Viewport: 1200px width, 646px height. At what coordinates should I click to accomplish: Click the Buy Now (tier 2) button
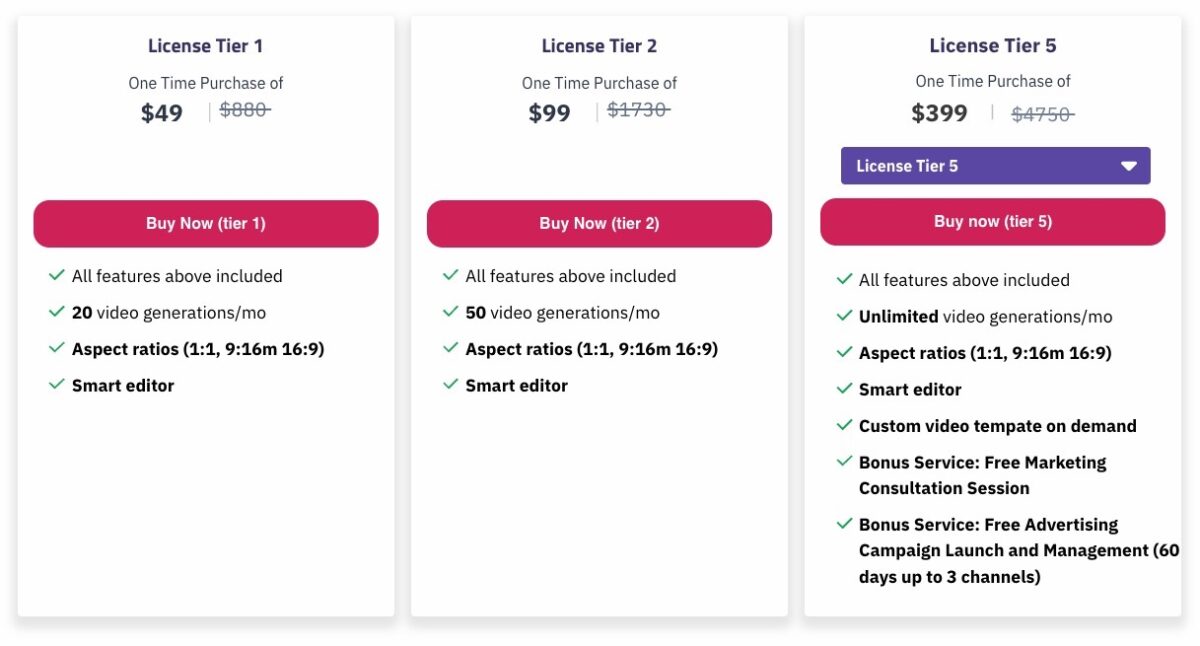click(x=599, y=224)
